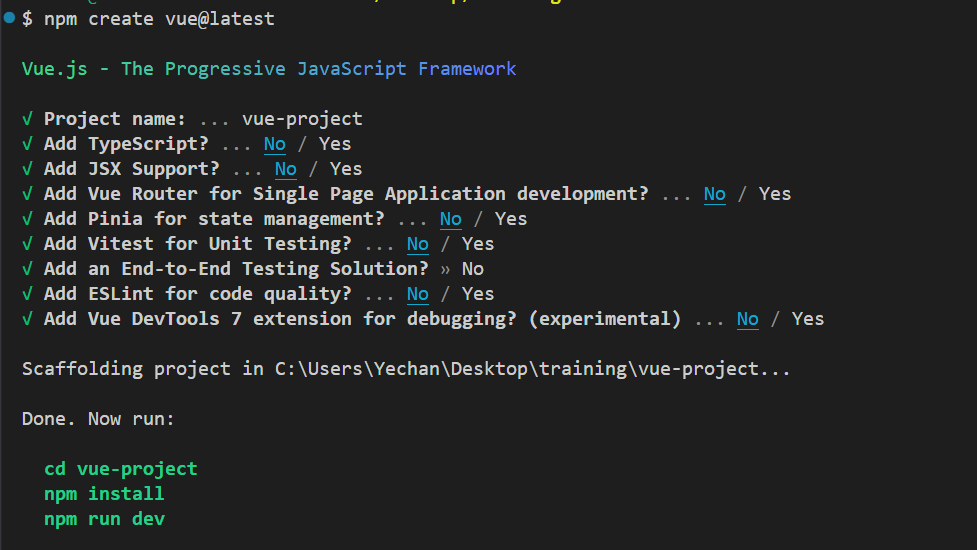Click the checkmark beside 'Add an End-to-End Testing Solution?'
977x550 pixels.
tap(27, 268)
